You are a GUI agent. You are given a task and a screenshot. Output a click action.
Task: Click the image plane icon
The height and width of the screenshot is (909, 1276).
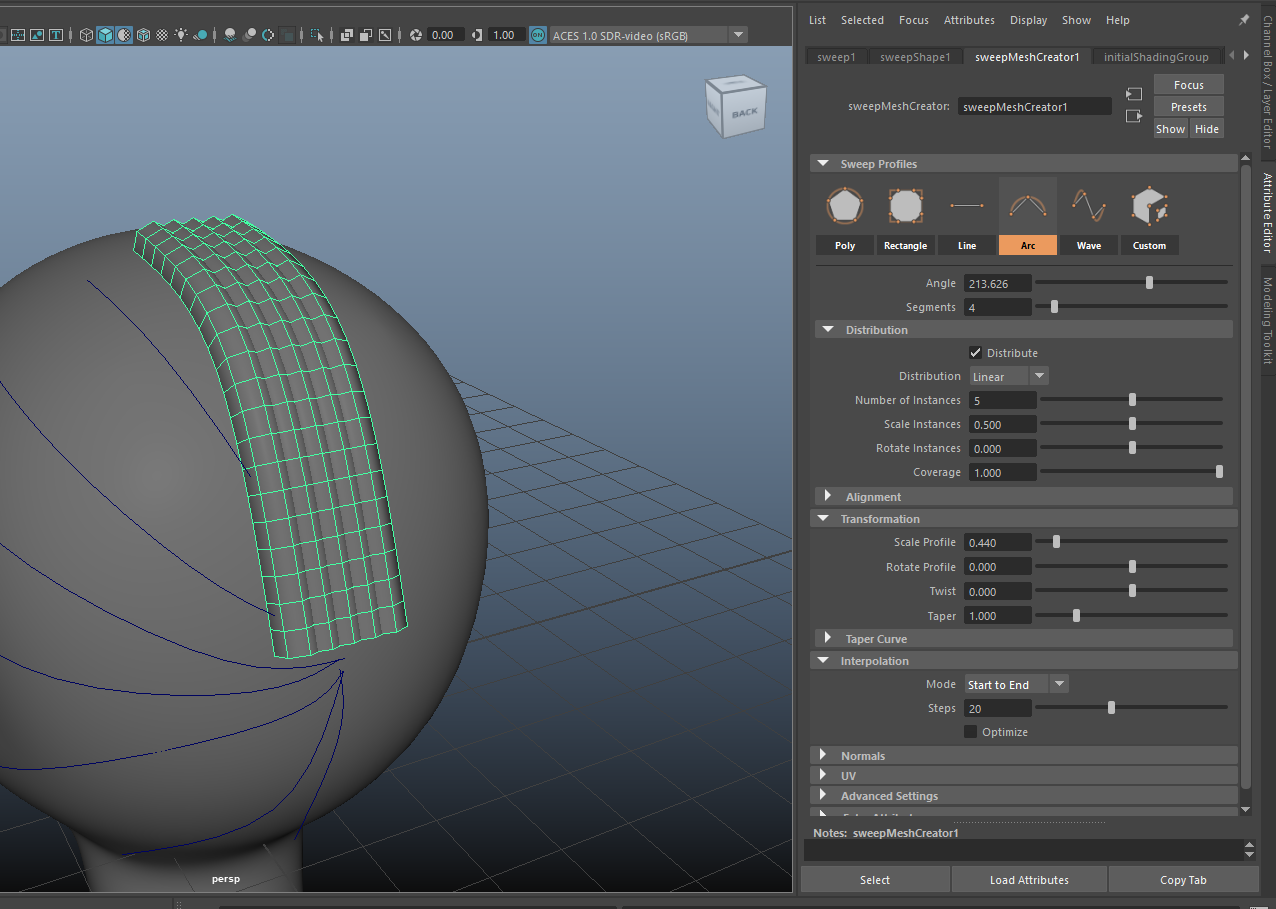[x=37, y=35]
